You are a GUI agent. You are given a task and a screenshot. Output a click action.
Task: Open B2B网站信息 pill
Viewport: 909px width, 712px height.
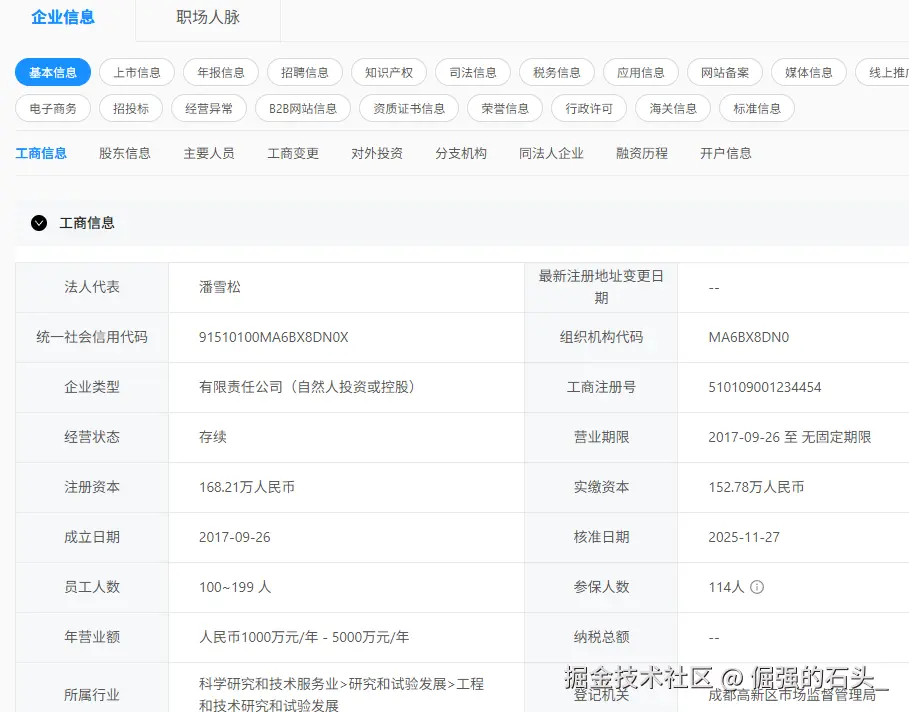pyautogui.click(x=303, y=108)
